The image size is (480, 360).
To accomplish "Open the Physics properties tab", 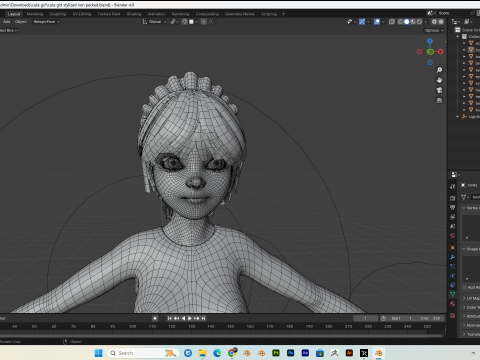I will pyautogui.click(x=452, y=276).
